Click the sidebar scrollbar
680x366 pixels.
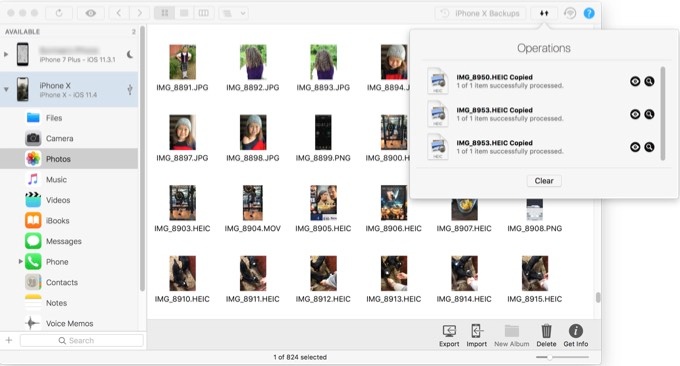click(x=142, y=158)
